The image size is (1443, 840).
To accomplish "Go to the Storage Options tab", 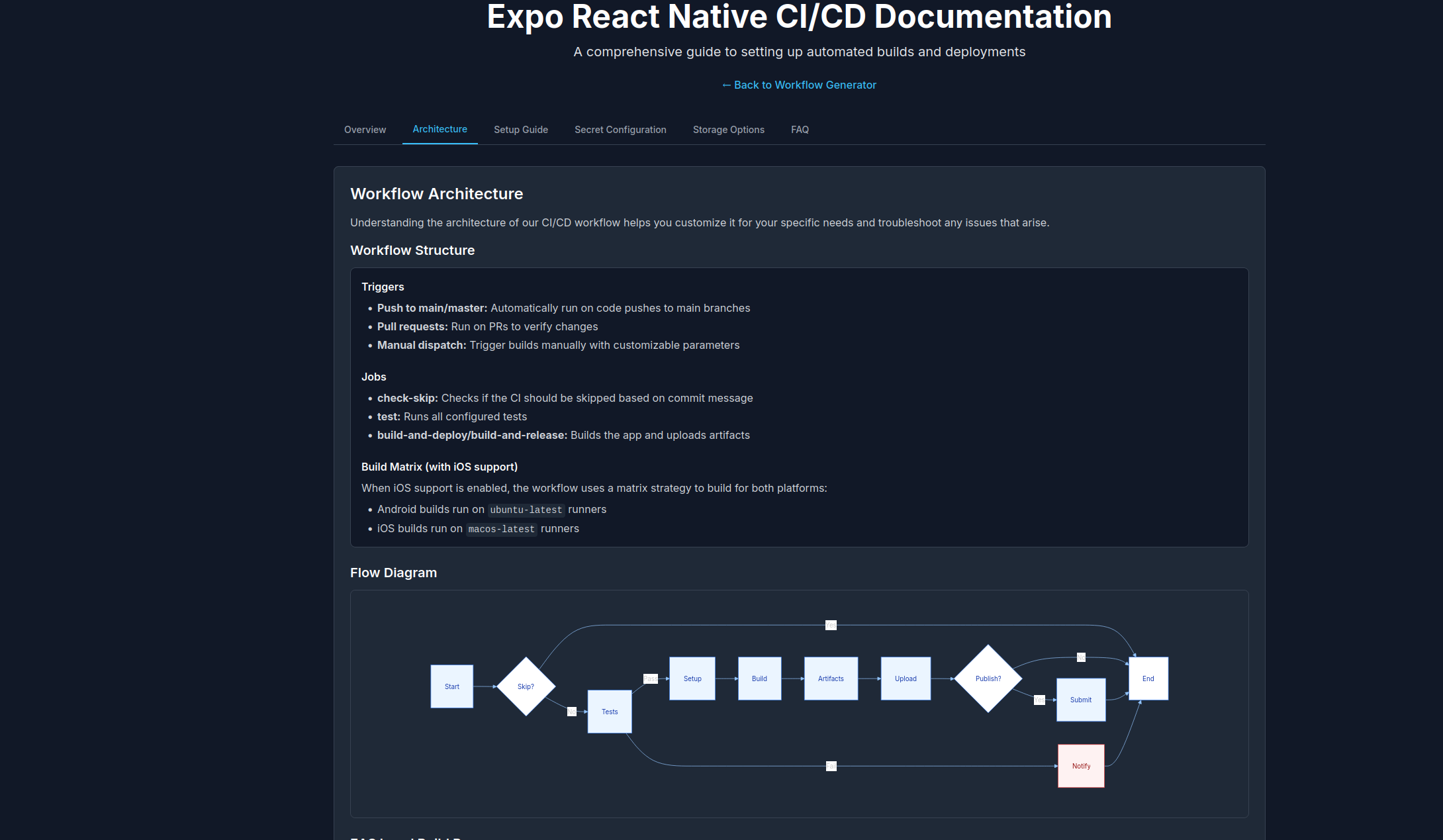I will (728, 130).
